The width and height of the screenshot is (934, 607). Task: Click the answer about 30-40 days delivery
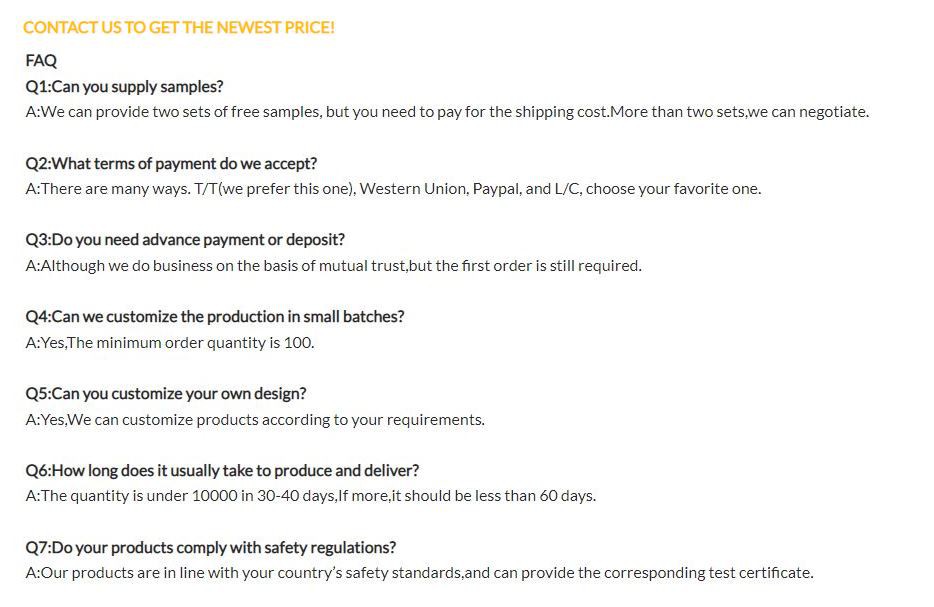pos(310,496)
